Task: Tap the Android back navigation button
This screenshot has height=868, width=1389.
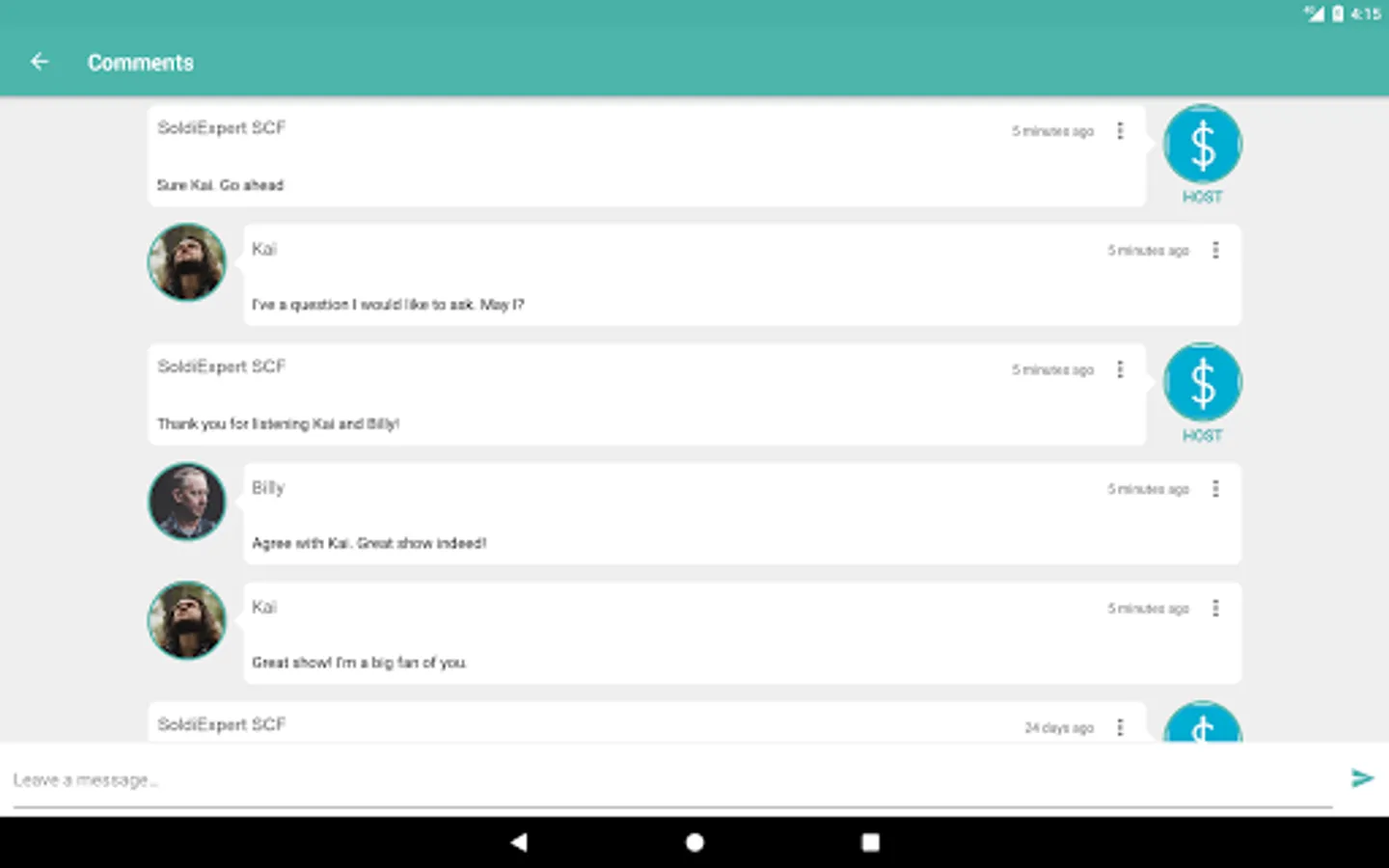Action: [519, 842]
